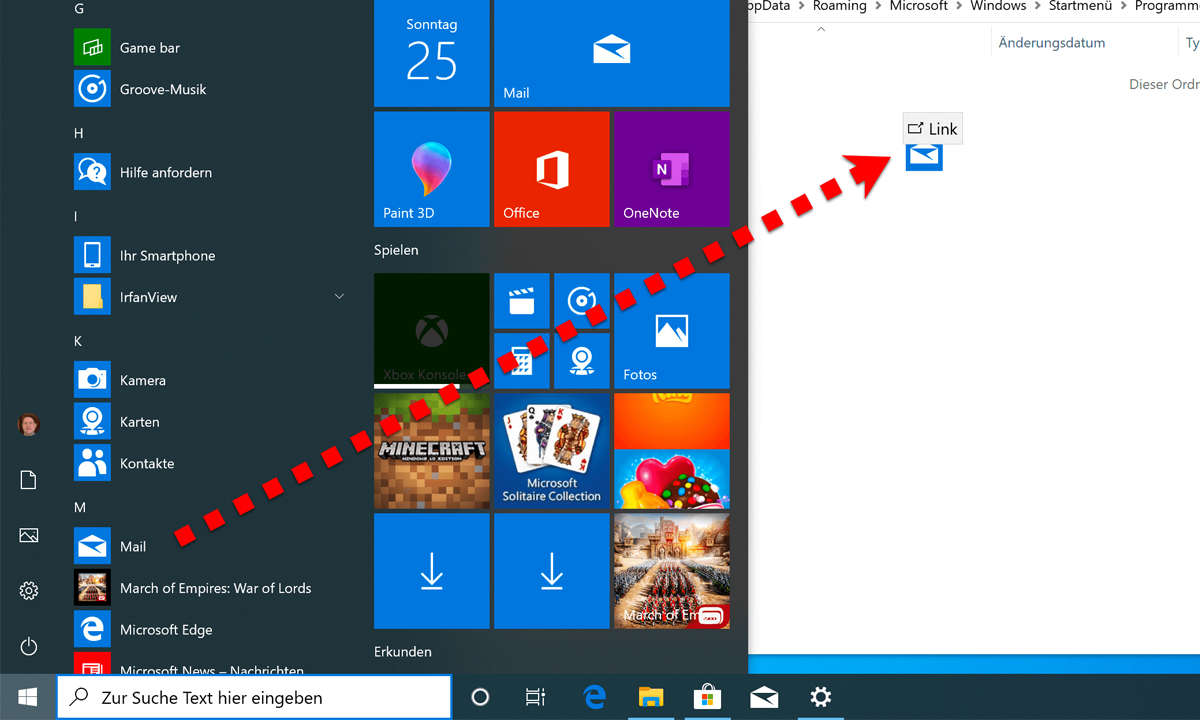
Task: Open Hilfe anfordern in the app list
Action: pyautogui.click(x=210, y=172)
